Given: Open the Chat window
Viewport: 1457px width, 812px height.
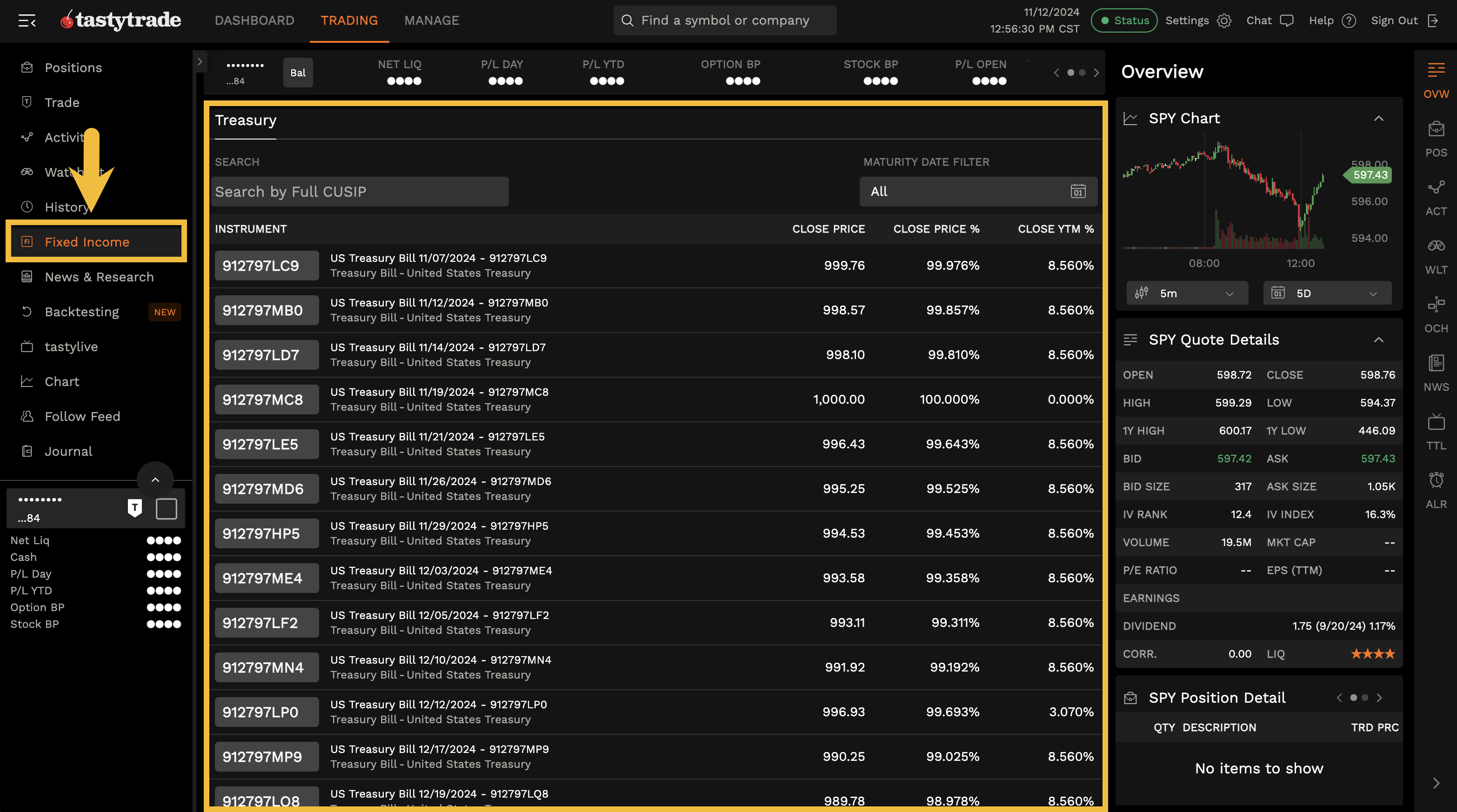Looking at the screenshot, I should point(1270,20).
